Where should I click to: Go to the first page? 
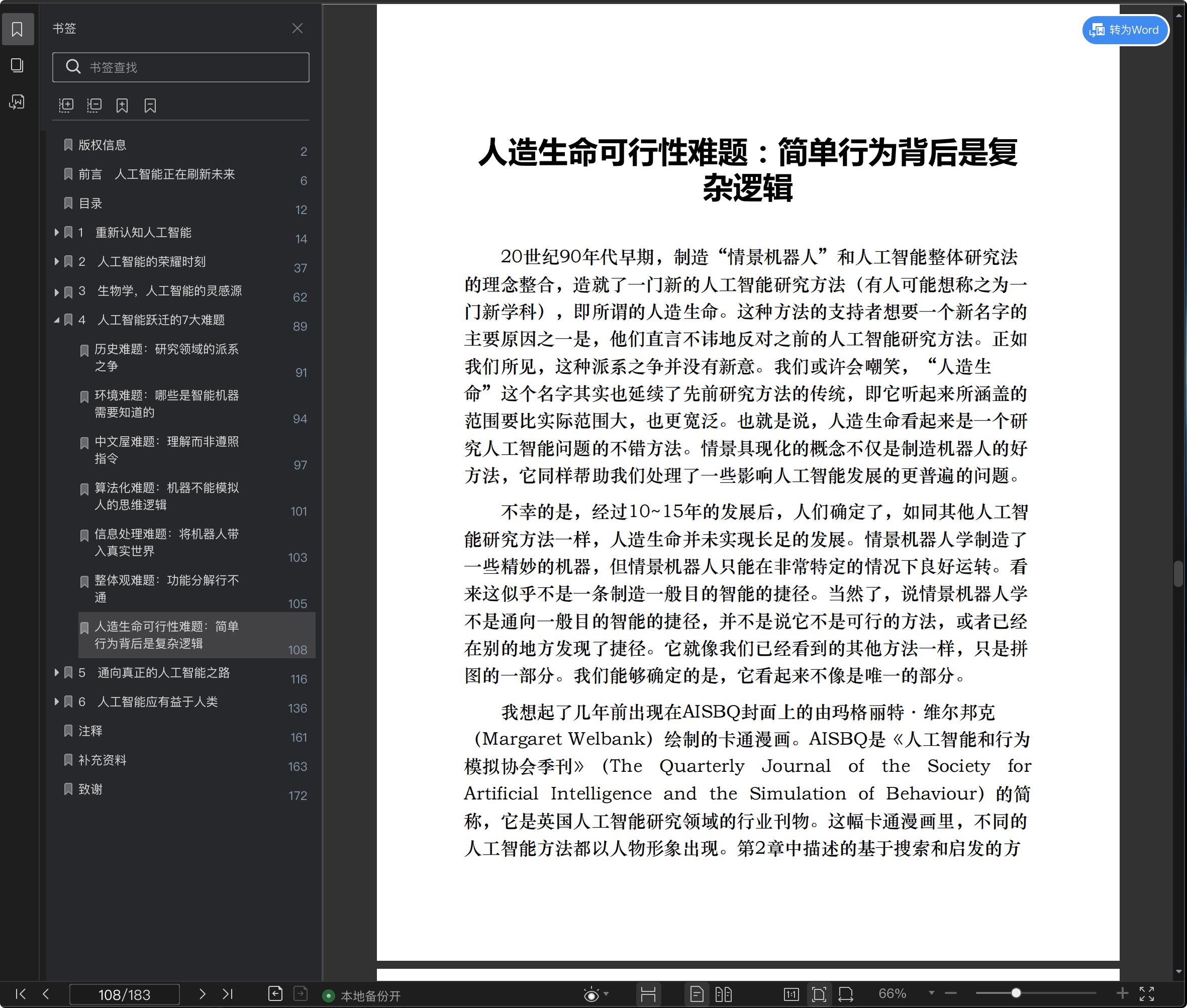21,994
